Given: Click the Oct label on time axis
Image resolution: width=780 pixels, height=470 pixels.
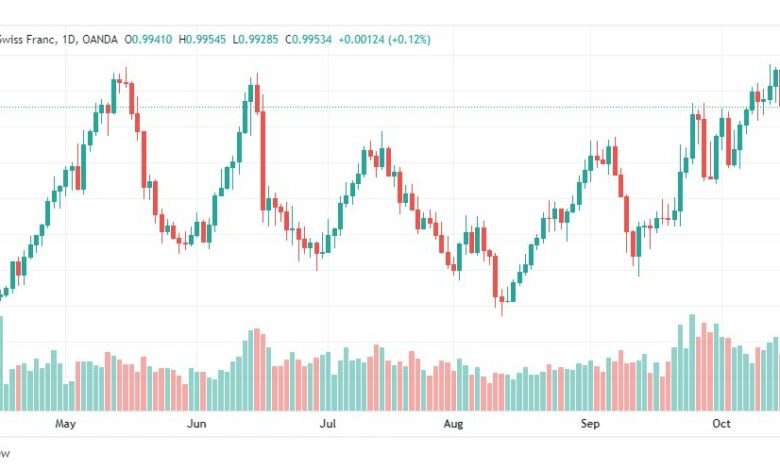Looking at the screenshot, I should (721, 424).
